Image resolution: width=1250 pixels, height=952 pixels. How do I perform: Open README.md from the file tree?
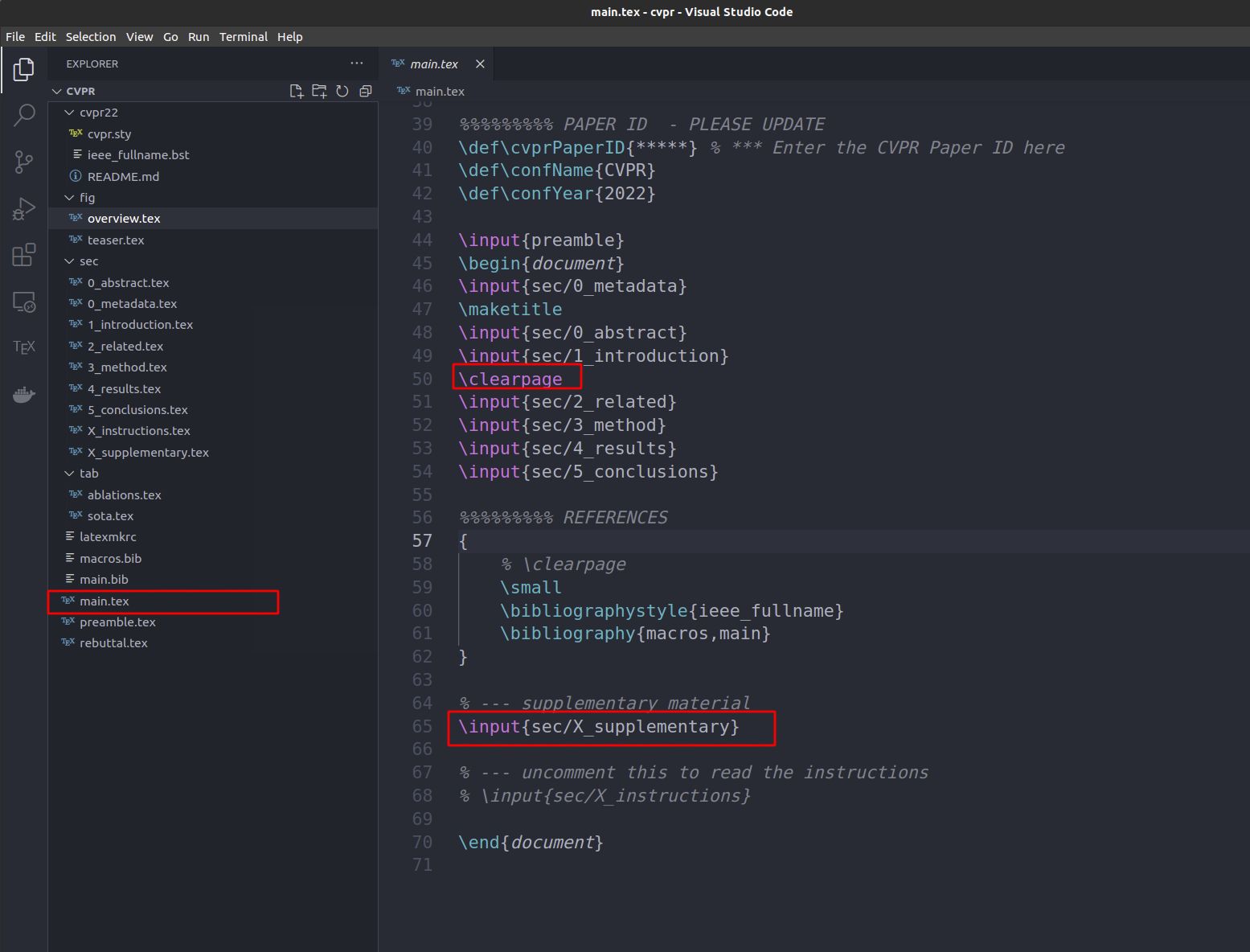(124, 176)
